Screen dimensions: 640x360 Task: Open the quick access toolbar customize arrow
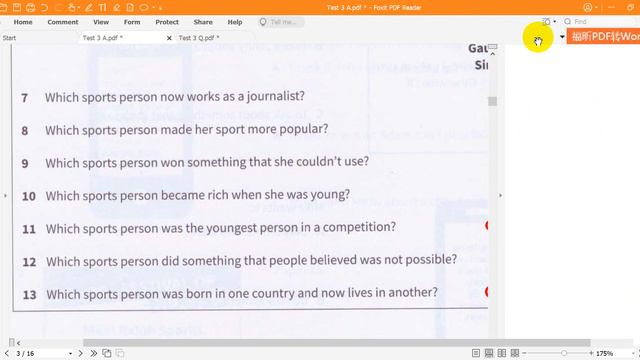(x=160, y=8)
